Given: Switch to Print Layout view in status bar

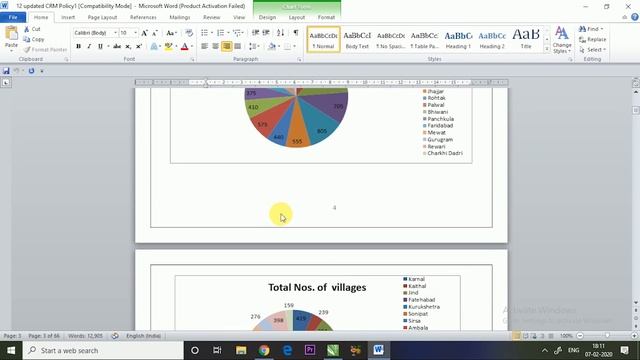Looking at the screenshot, I should pos(516,336).
